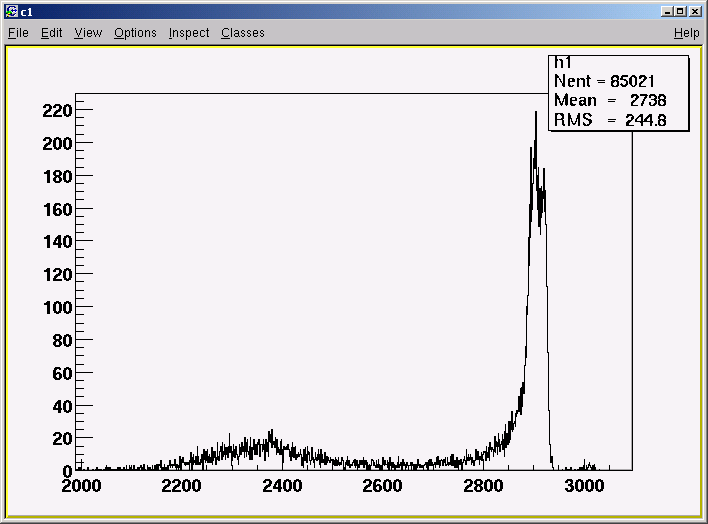Click the ROOT icon in title bar
Viewport: 708px width, 524px height.
11,11
